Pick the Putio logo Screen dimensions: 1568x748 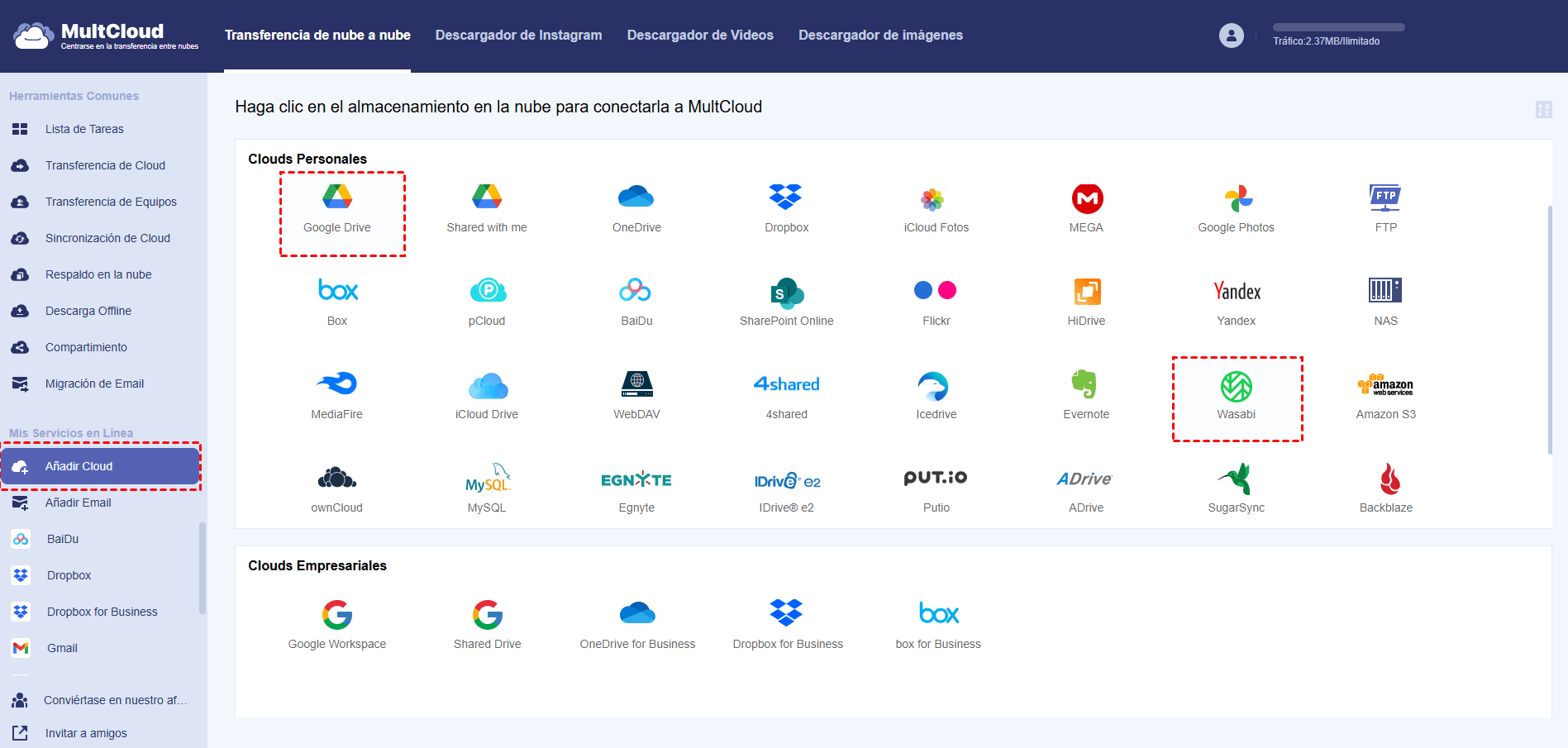(x=936, y=478)
